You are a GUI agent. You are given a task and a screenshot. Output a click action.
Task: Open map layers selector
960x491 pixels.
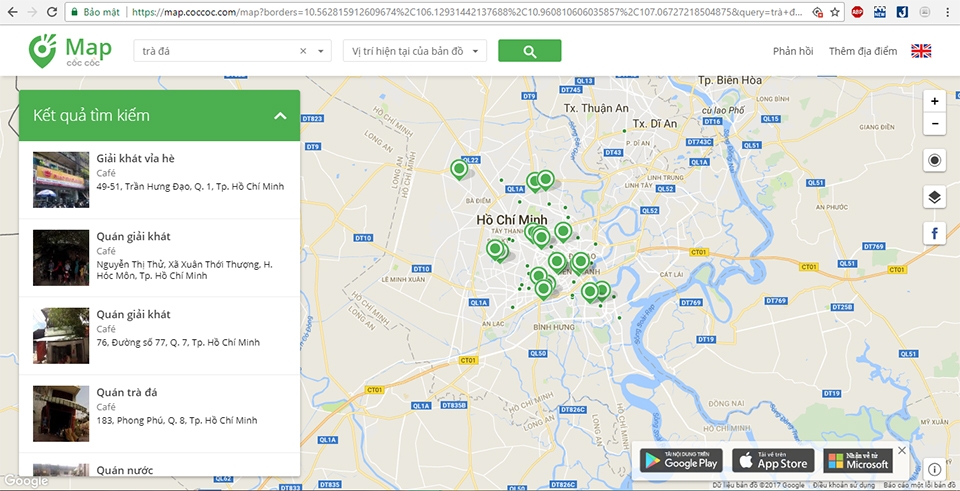point(934,197)
